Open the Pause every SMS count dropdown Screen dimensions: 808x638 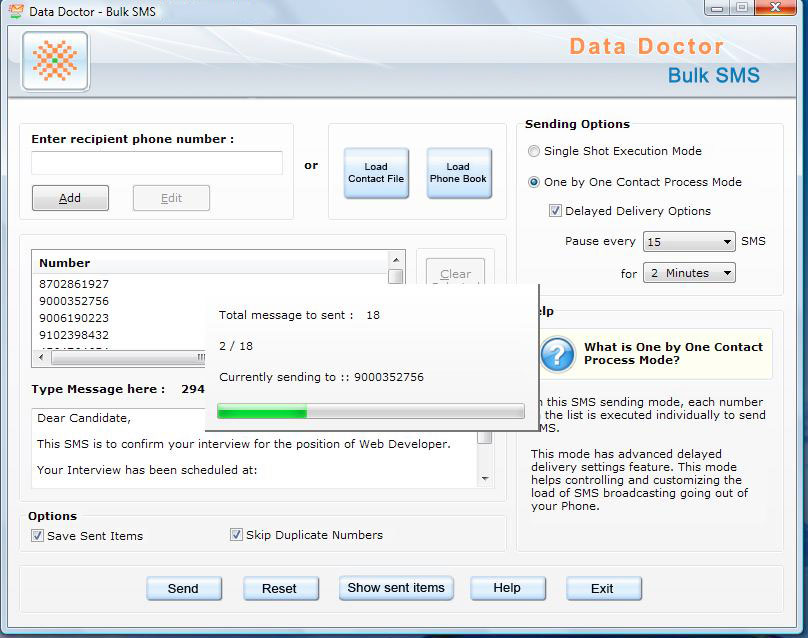point(689,241)
